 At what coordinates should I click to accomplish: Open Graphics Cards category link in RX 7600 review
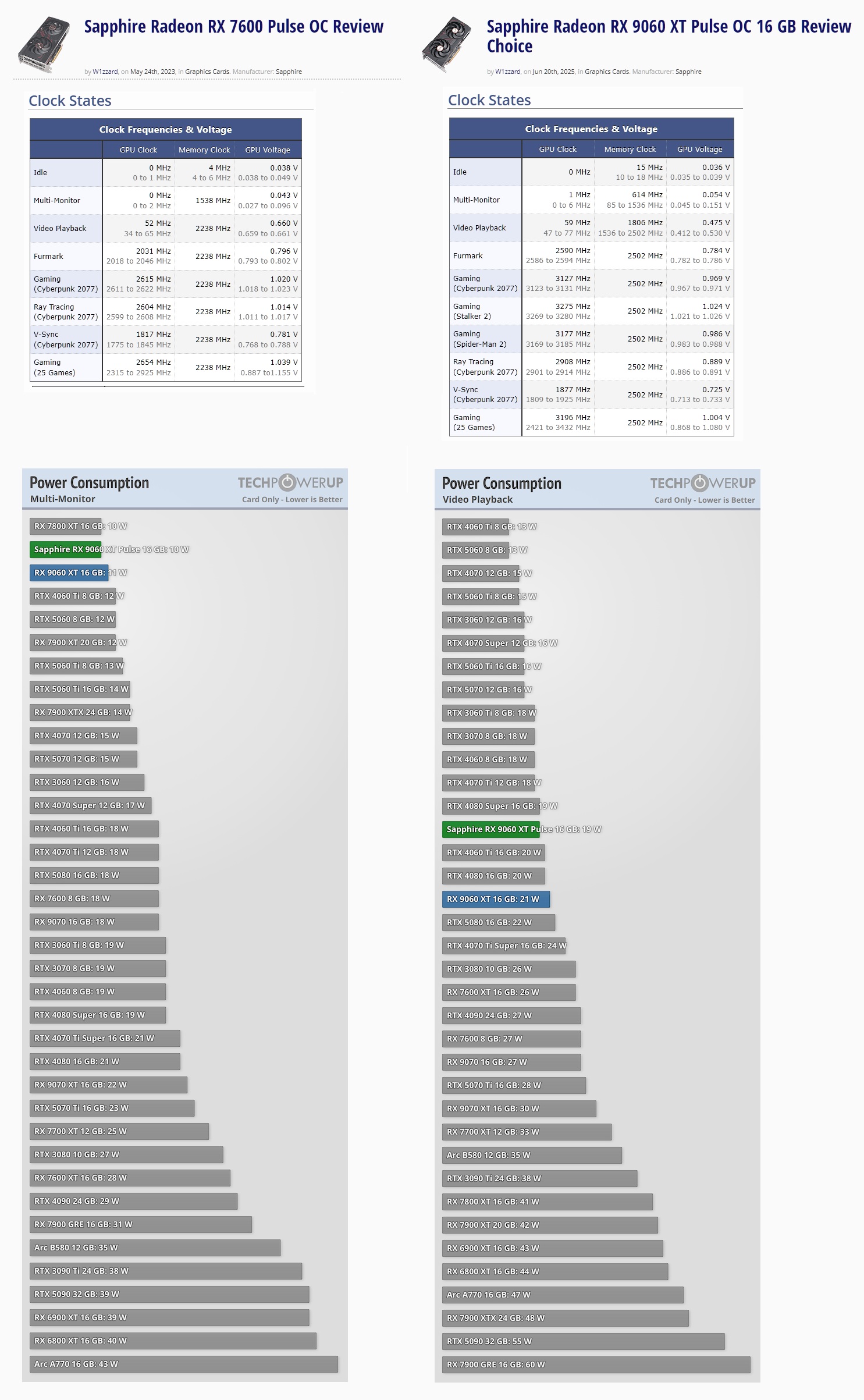pyautogui.click(x=207, y=72)
